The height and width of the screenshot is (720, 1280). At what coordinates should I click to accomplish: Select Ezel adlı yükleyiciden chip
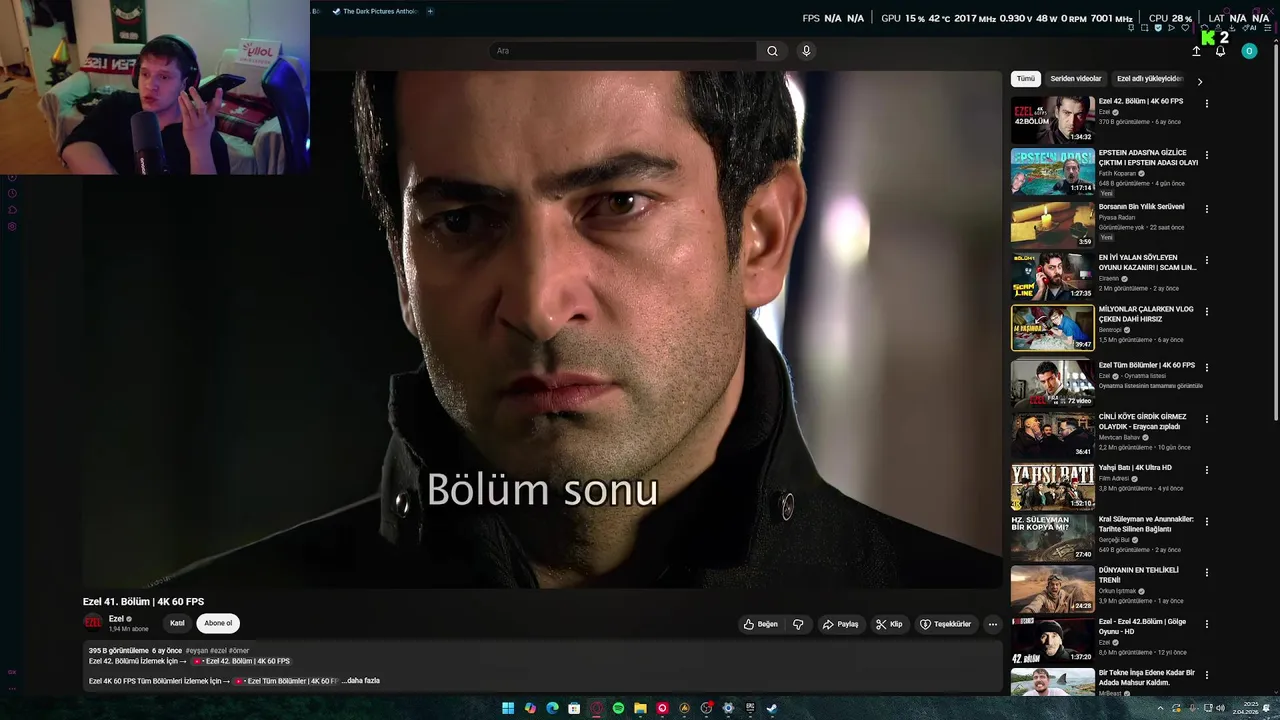coord(1150,79)
